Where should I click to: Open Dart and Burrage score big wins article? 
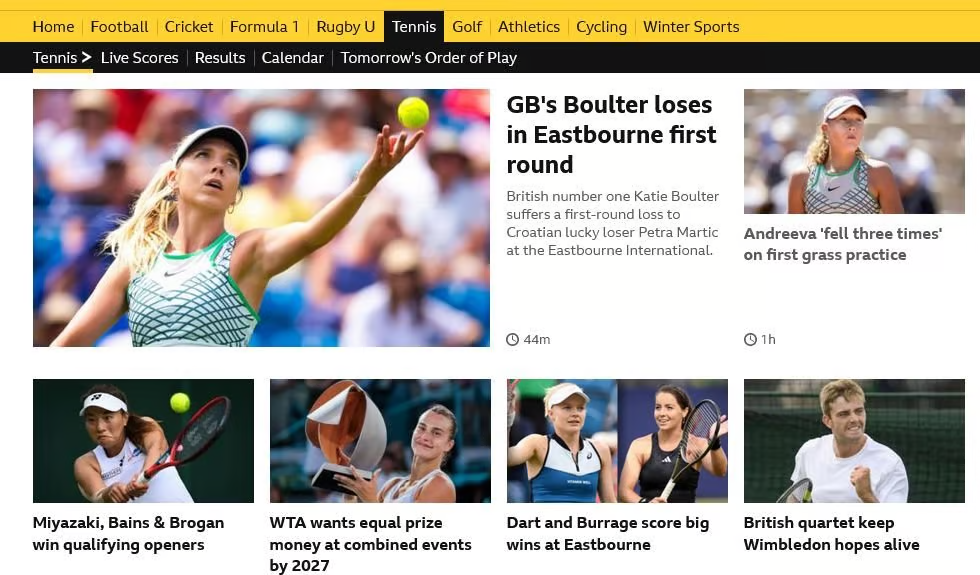pos(608,533)
